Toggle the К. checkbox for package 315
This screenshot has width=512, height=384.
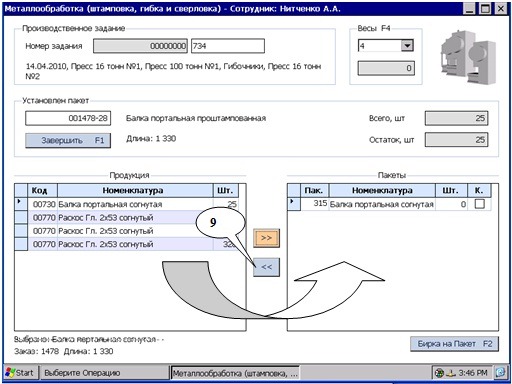pos(479,204)
